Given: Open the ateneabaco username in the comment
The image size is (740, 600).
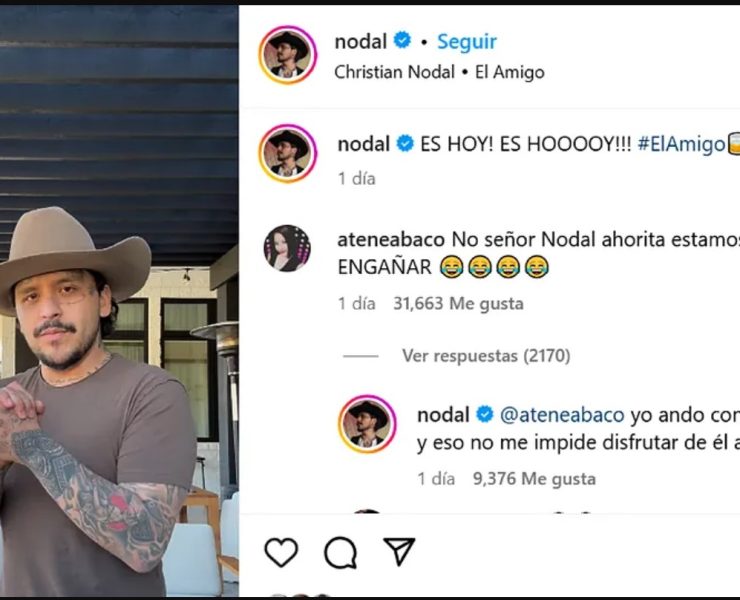Looking at the screenshot, I should click(x=391, y=240).
